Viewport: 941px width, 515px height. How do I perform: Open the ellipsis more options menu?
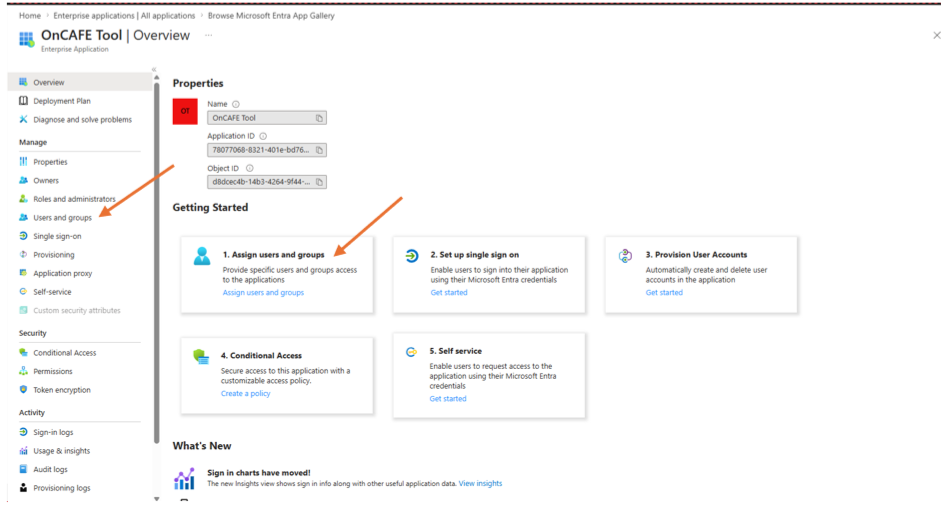(x=208, y=35)
